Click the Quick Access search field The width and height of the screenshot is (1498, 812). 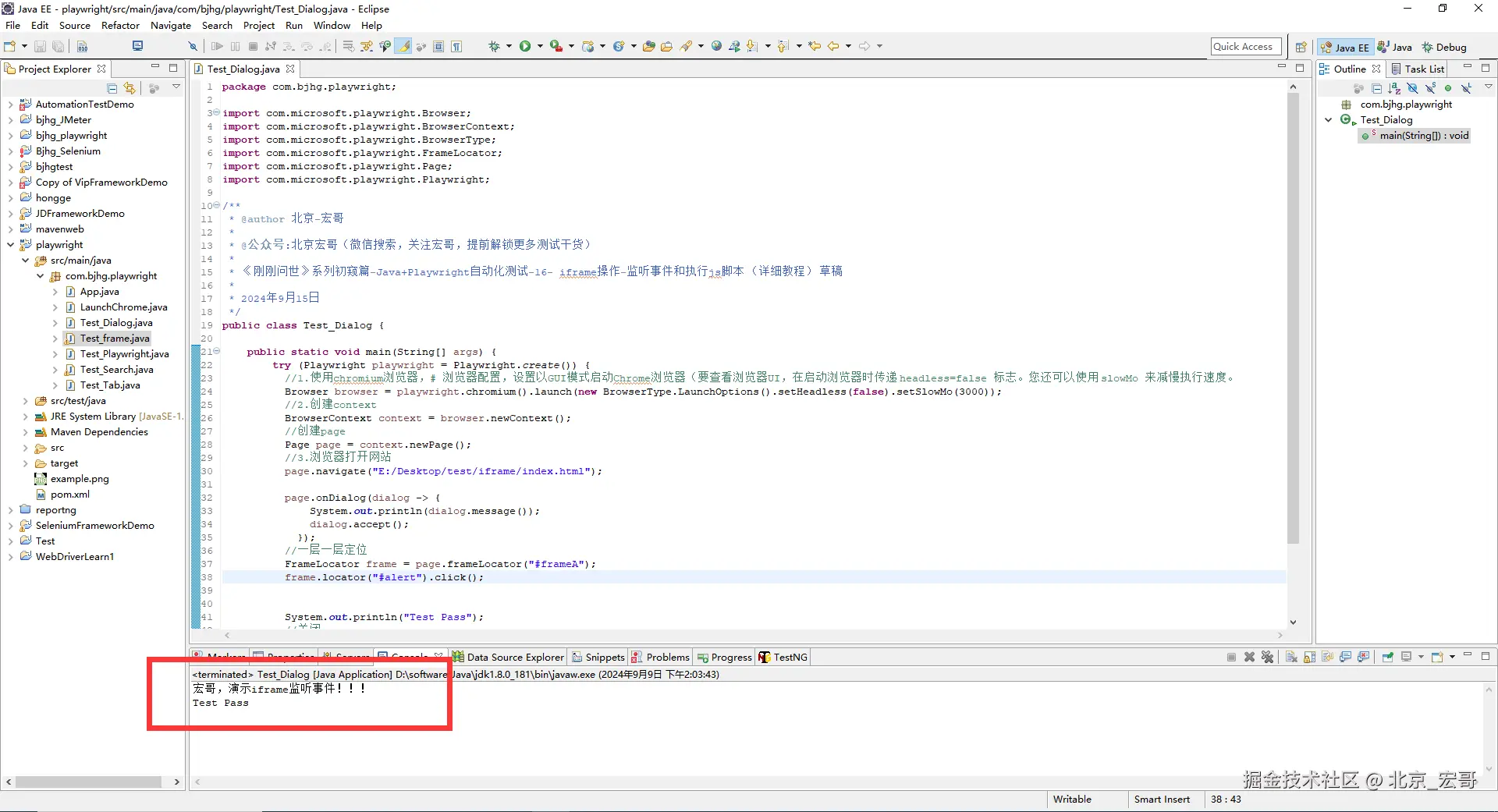tap(1246, 47)
